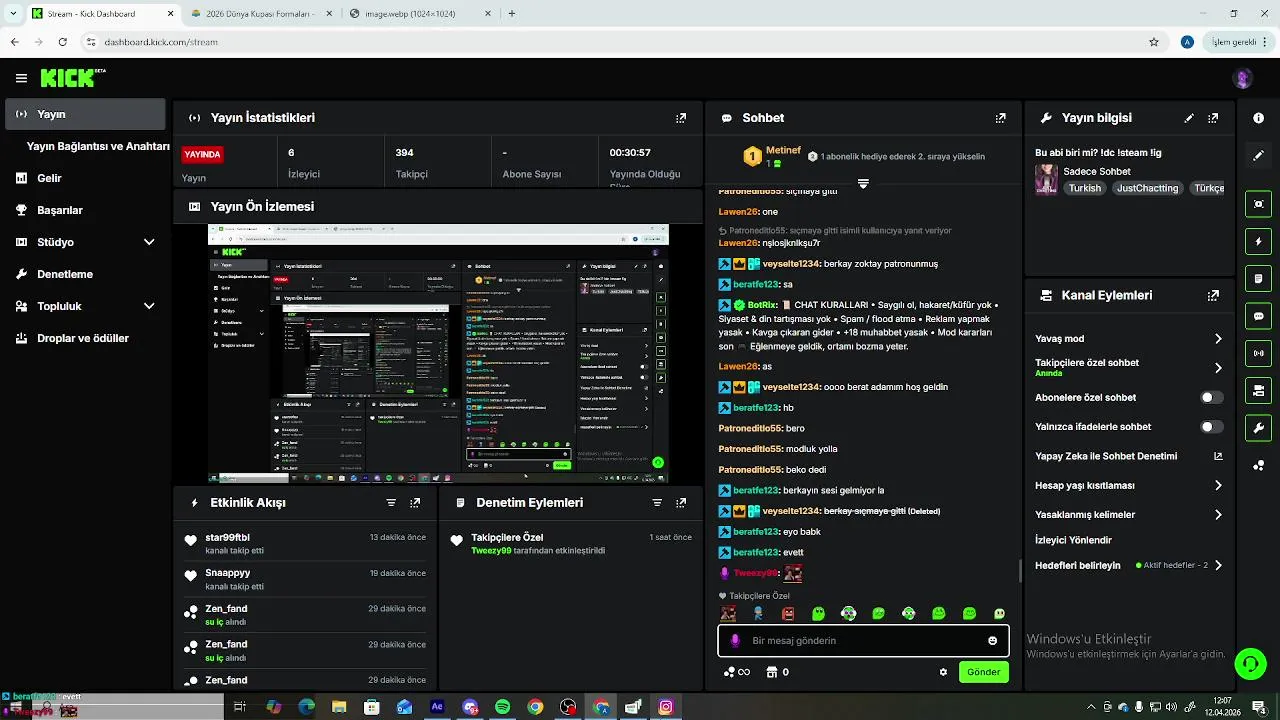
Task: Open File Explorer from the taskbar
Action: click(x=339, y=707)
